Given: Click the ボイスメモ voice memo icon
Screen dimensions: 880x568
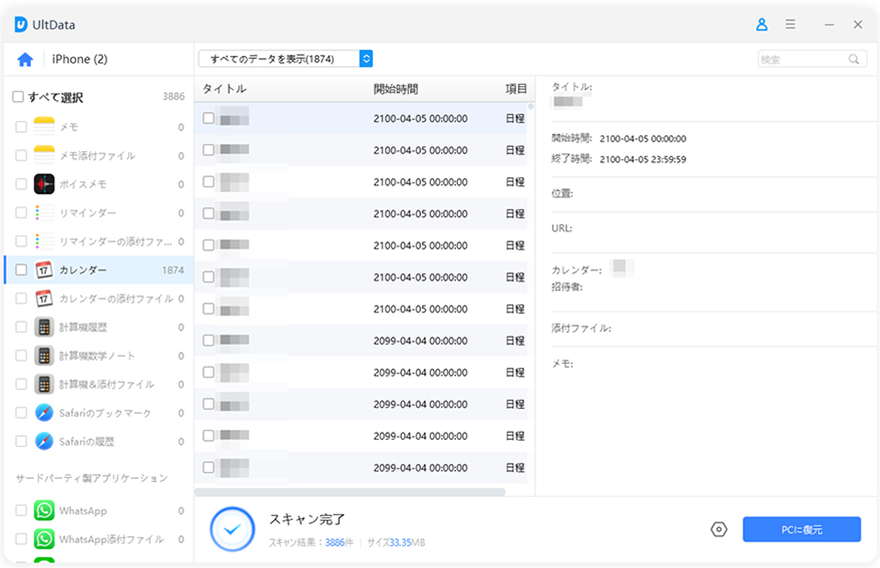Looking at the screenshot, I should pos(44,184).
